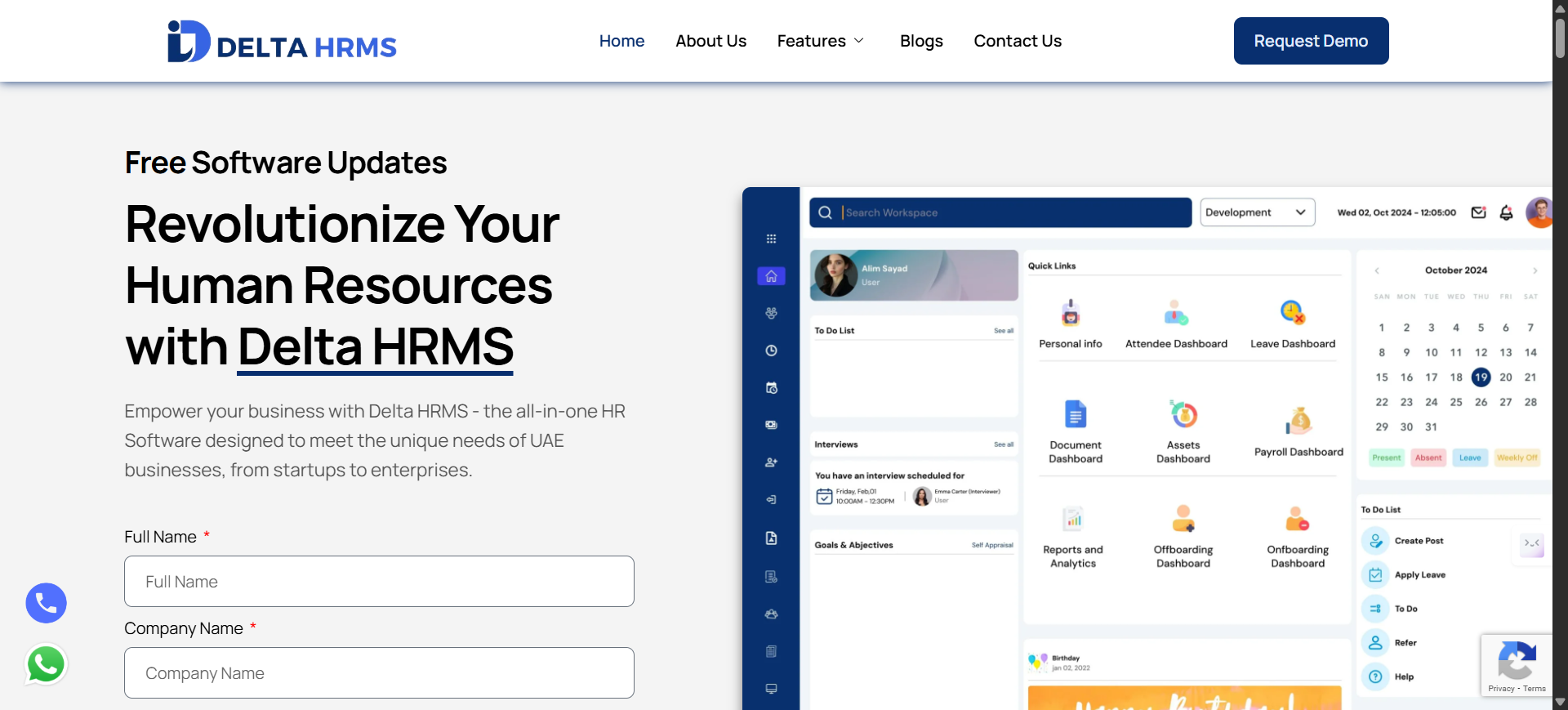This screenshot has width=1568, height=710.
Task: Open Document Dashboard quick link
Action: [x=1076, y=432]
